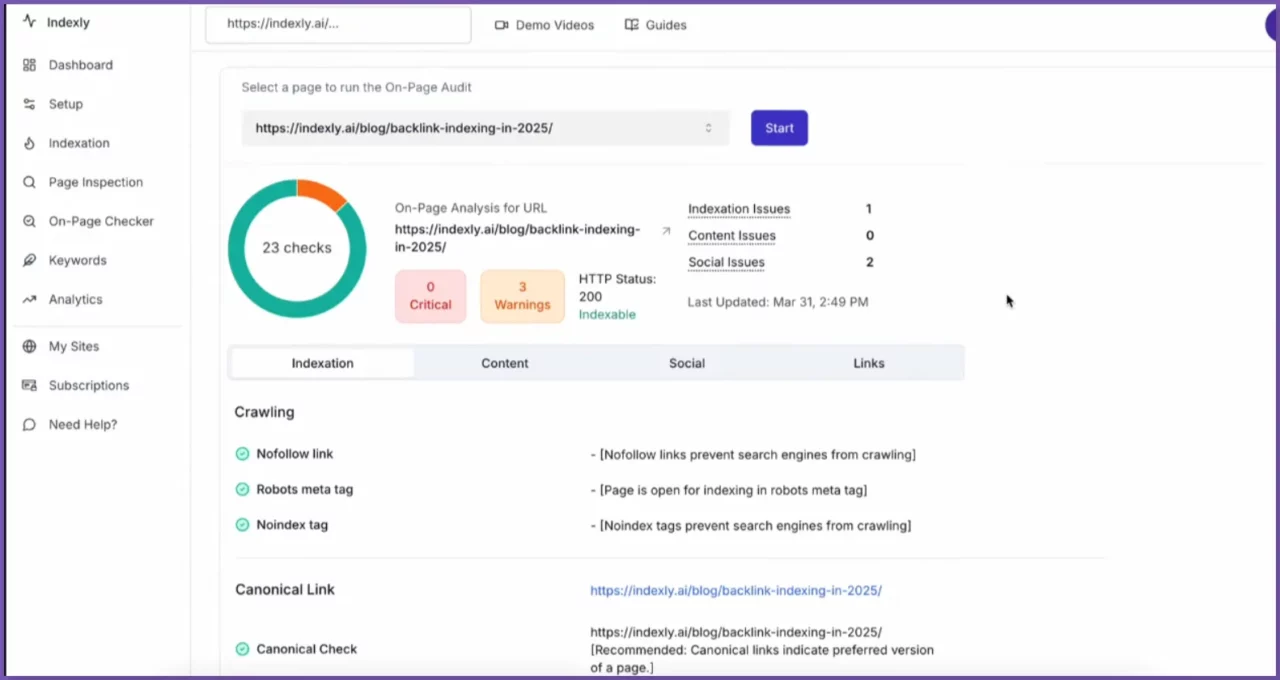Open the Links tab
This screenshot has height=680, width=1280.
[868, 363]
